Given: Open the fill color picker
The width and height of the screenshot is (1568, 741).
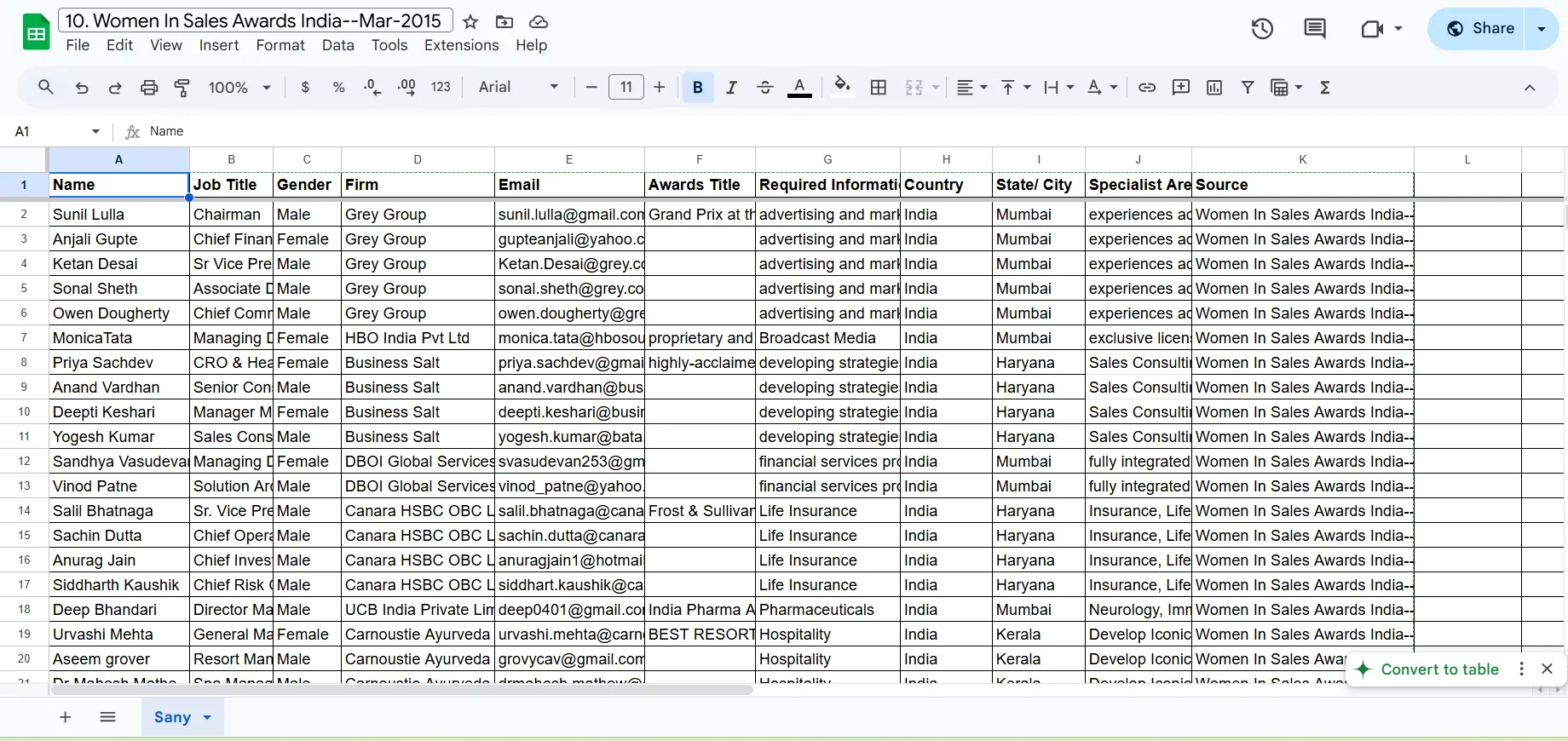Looking at the screenshot, I should pyautogui.click(x=842, y=87).
